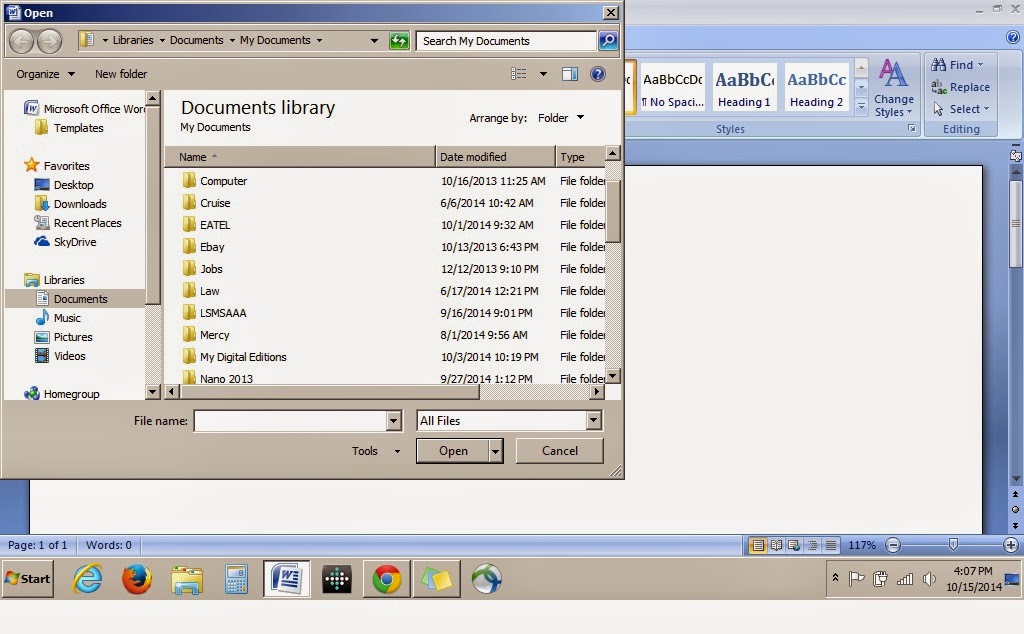Select Print Layout view in status bar
The height and width of the screenshot is (634, 1024).
click(758, 545)
